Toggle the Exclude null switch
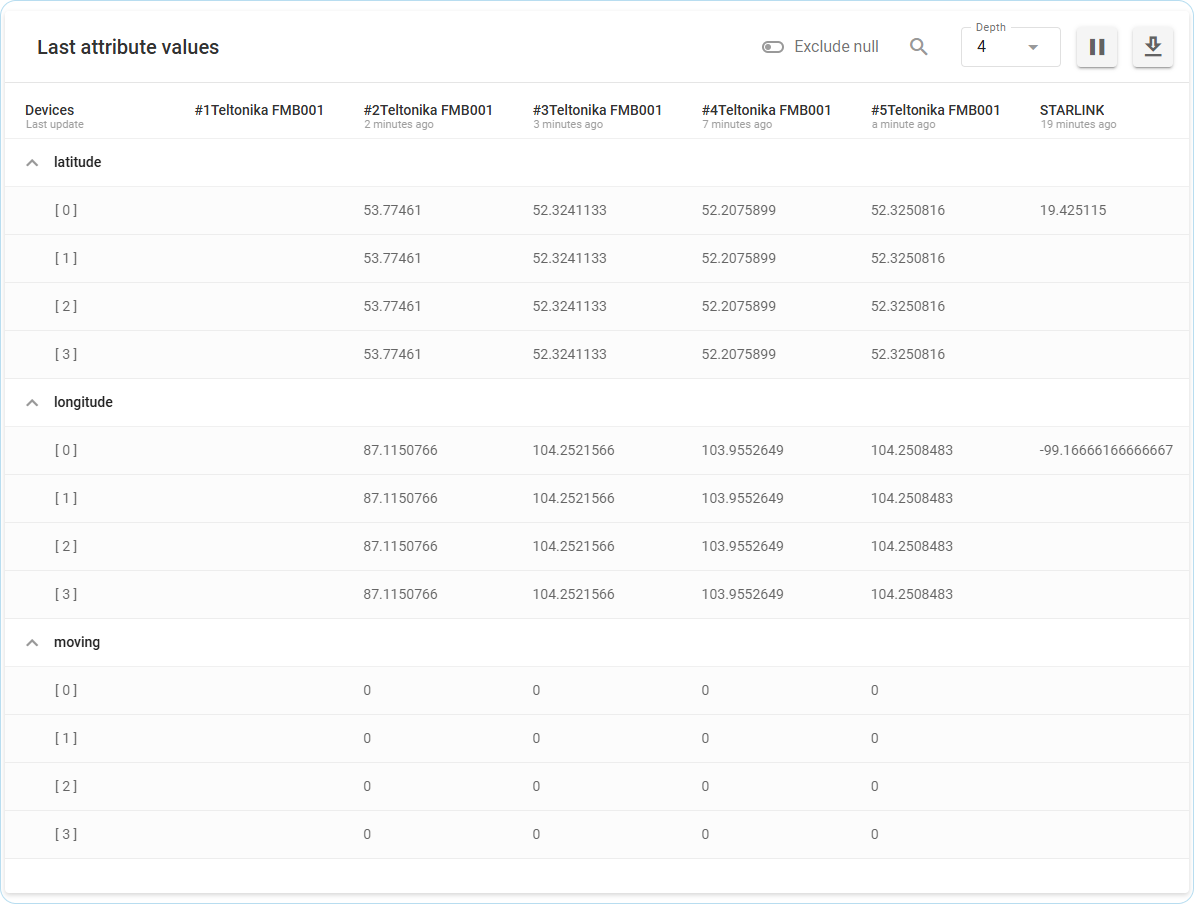1194x904 pixels. pos(773,47)
